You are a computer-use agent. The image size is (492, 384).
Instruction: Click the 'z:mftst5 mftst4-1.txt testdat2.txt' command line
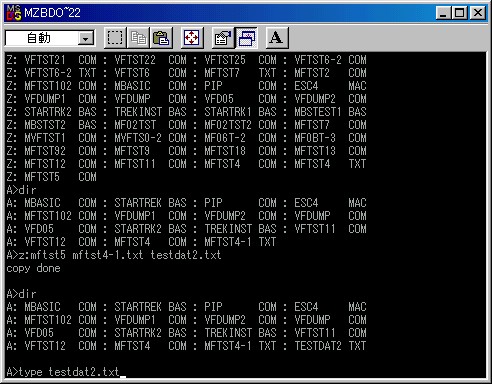114,255
